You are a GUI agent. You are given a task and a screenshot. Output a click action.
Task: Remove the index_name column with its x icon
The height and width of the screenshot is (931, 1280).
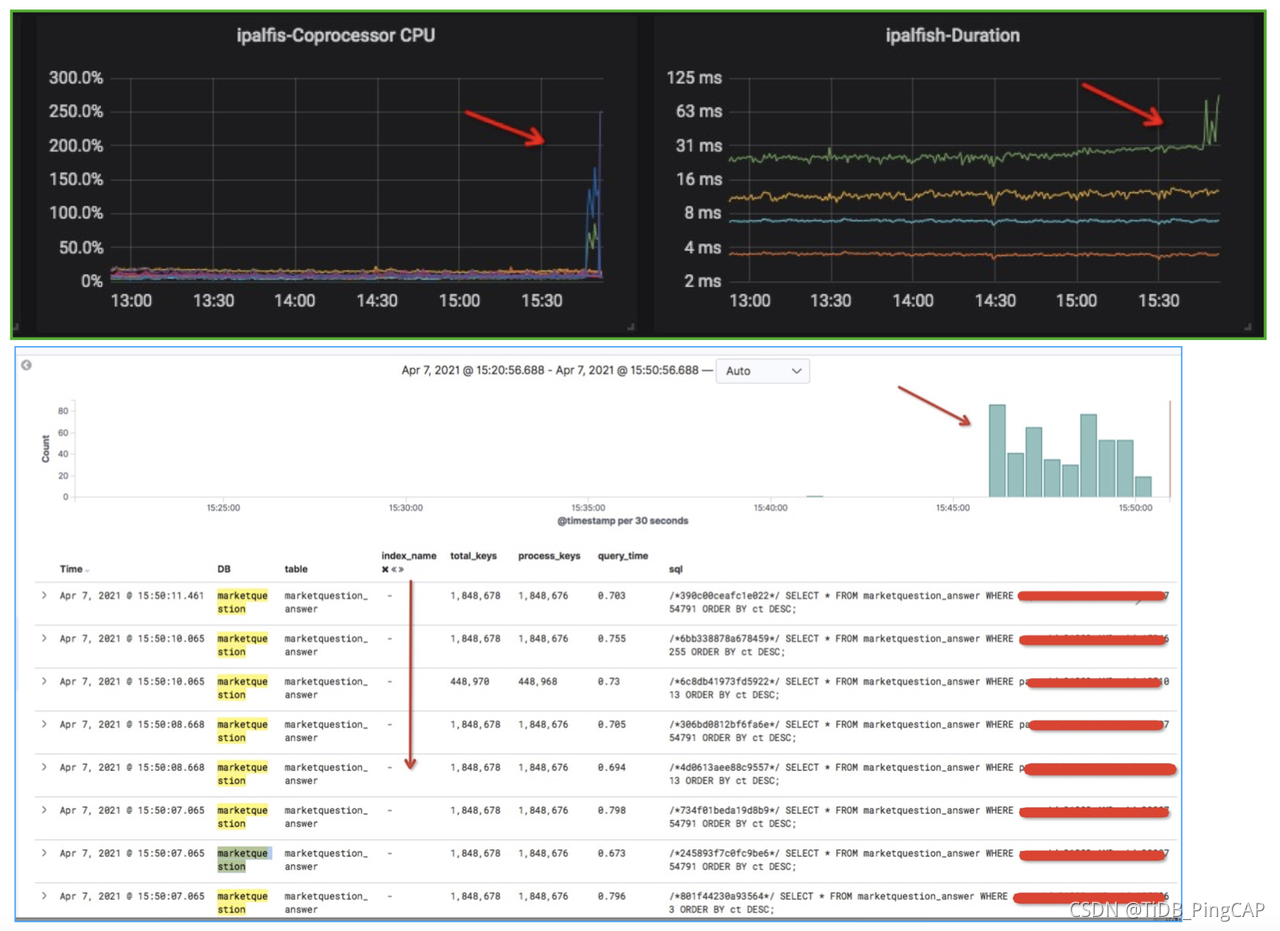pos(385,569)
